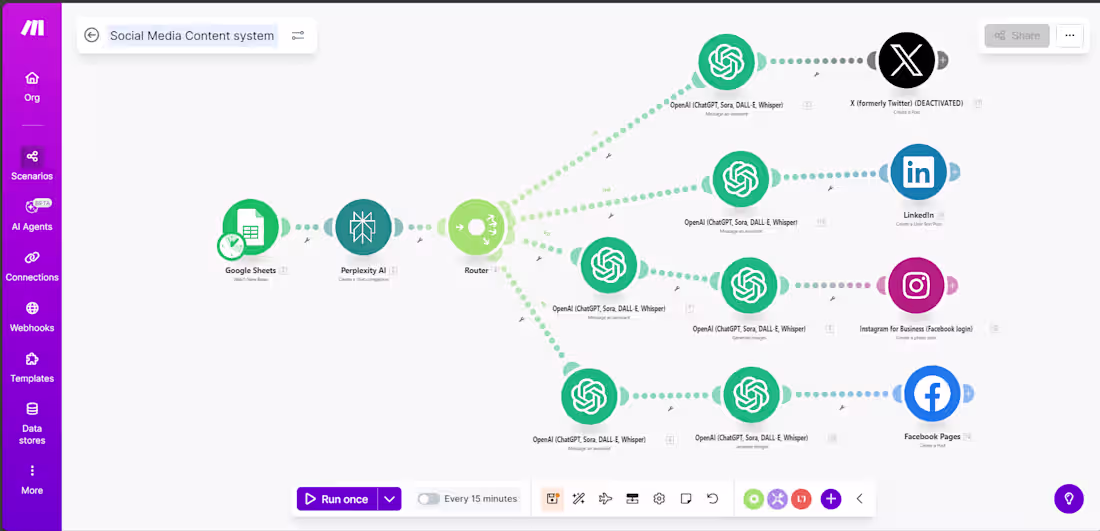
Task: Open the first OpenAI module on the Facebook route
Action: tap(589, 397)
